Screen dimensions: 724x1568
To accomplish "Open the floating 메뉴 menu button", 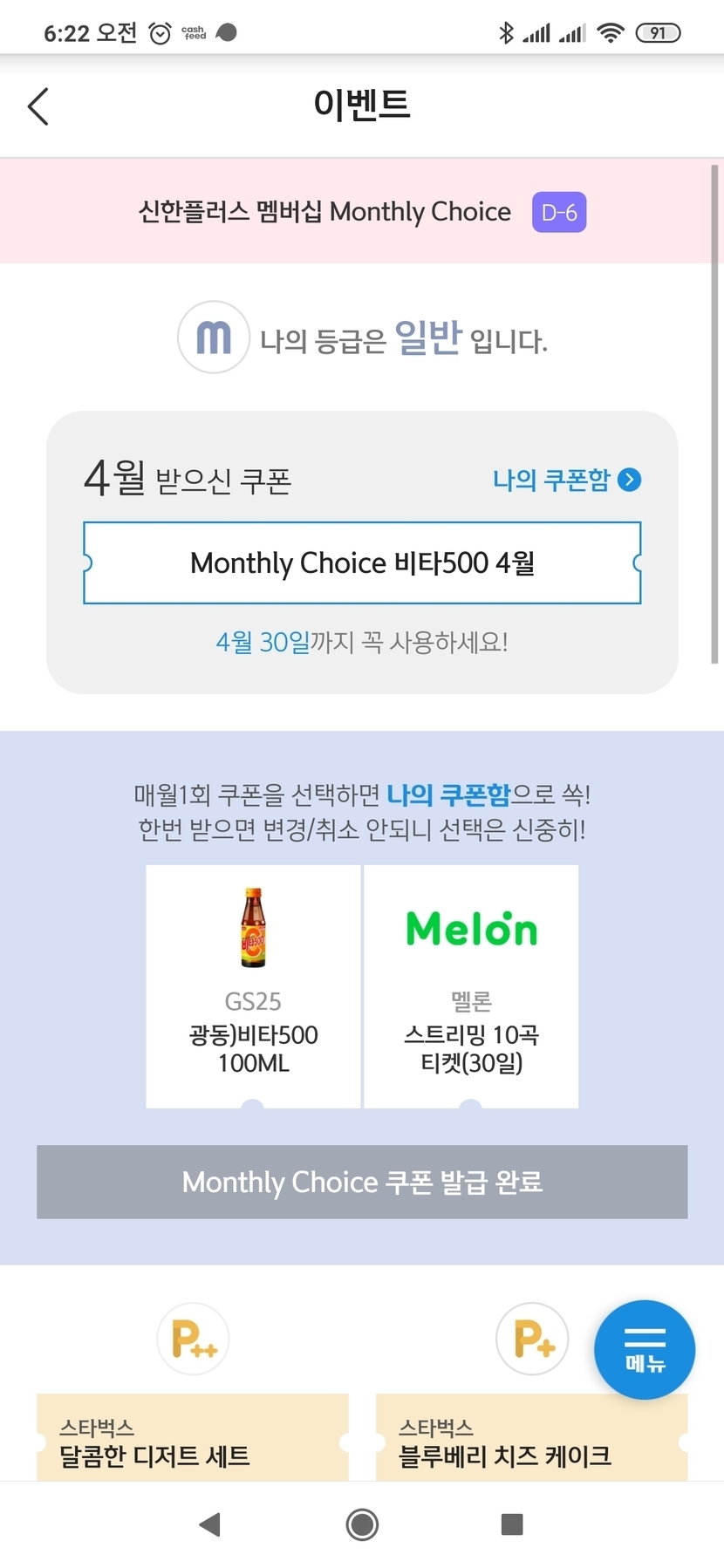I will [645, 1349].
